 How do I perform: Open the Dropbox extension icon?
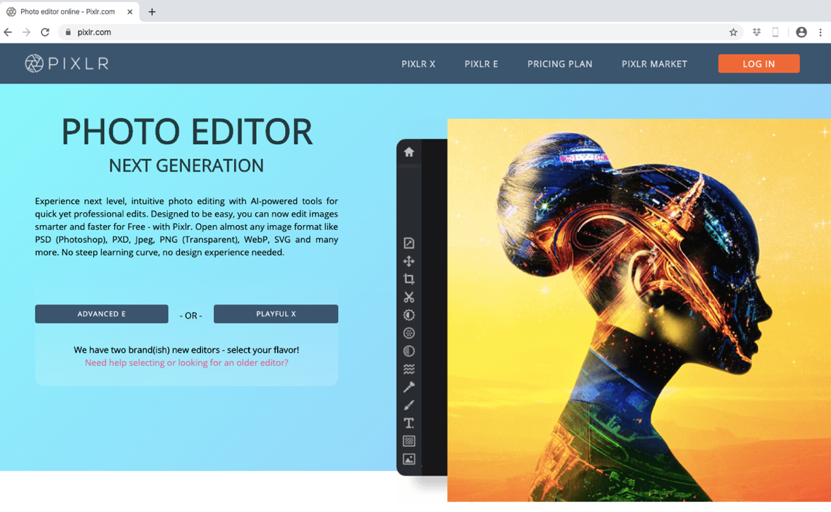click(x=756, y=32)
